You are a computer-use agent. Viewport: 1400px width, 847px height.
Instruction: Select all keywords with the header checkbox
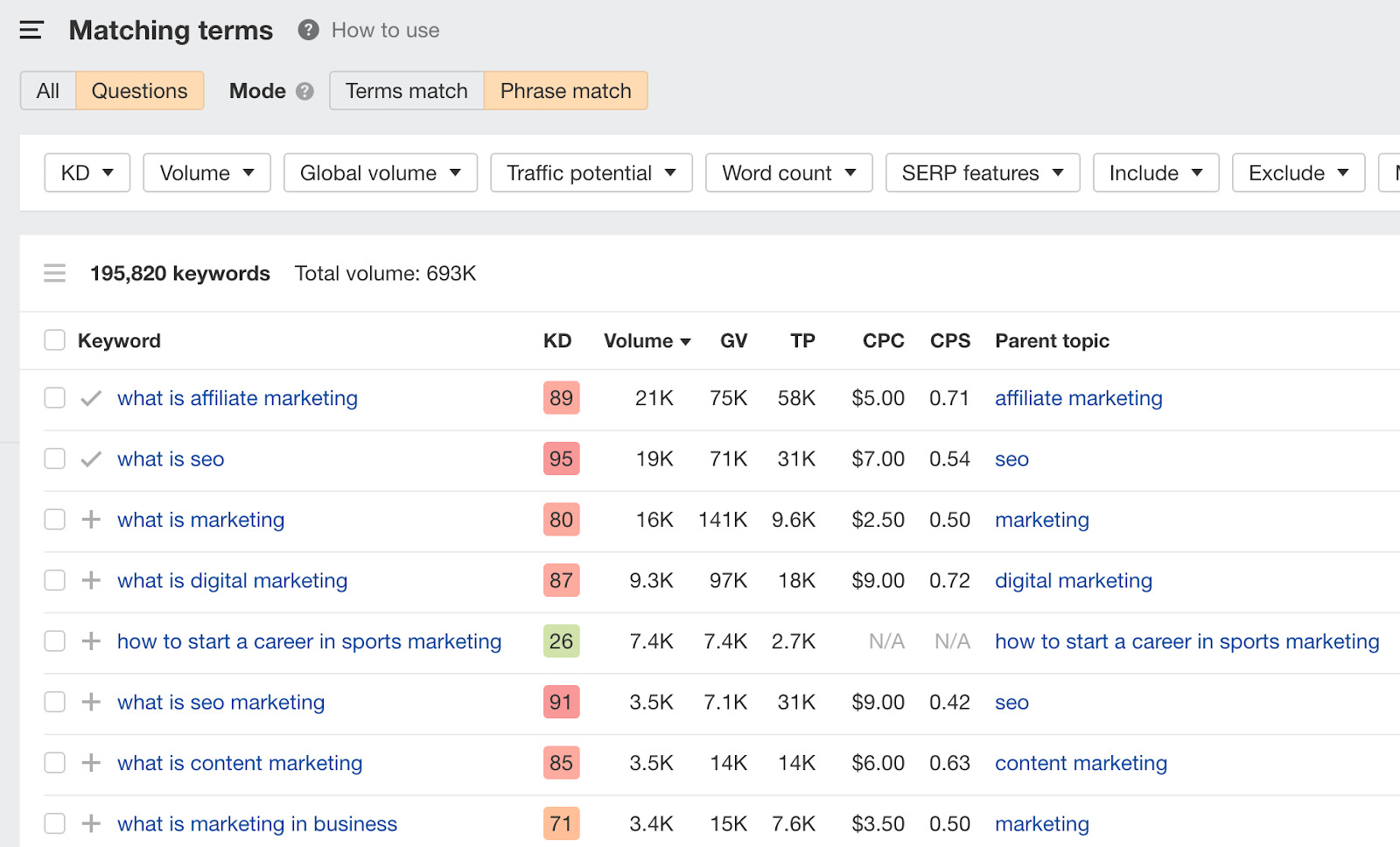click(54, 339)
